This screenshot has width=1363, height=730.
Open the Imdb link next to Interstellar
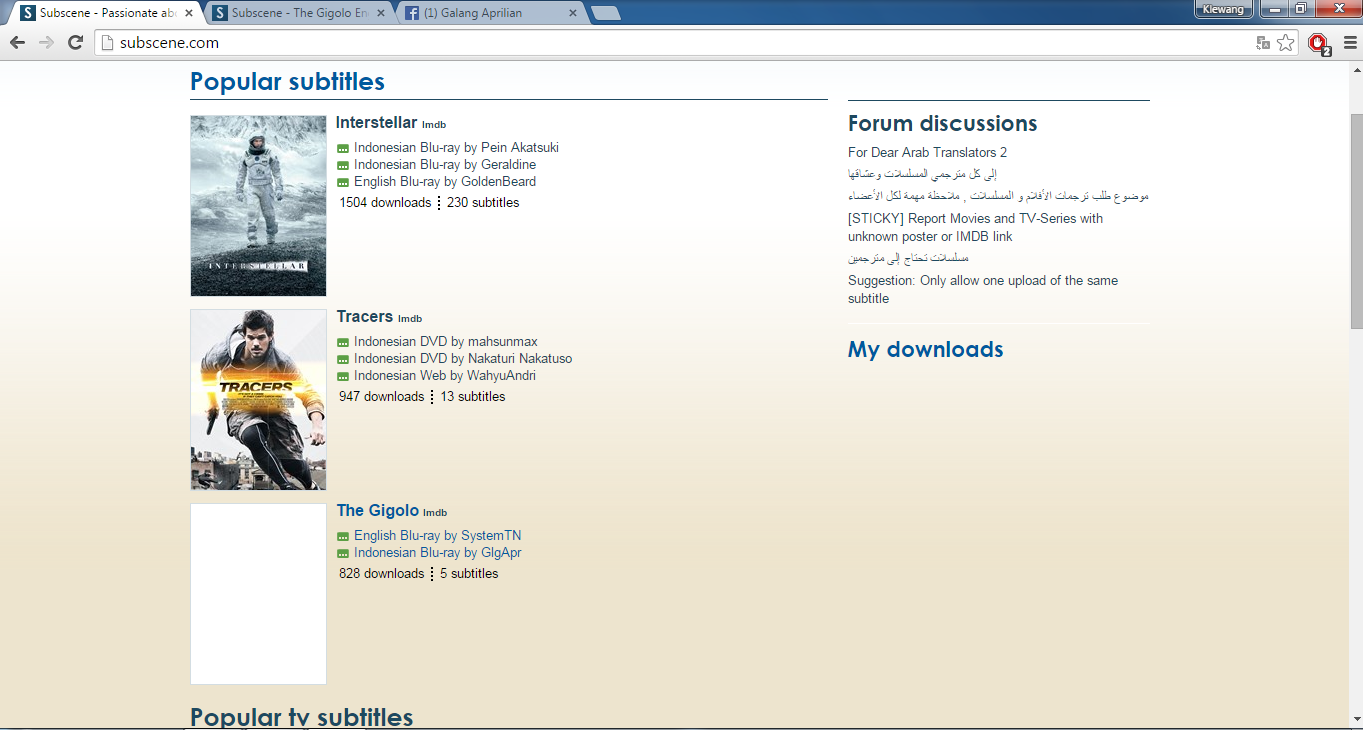(434, 125)
